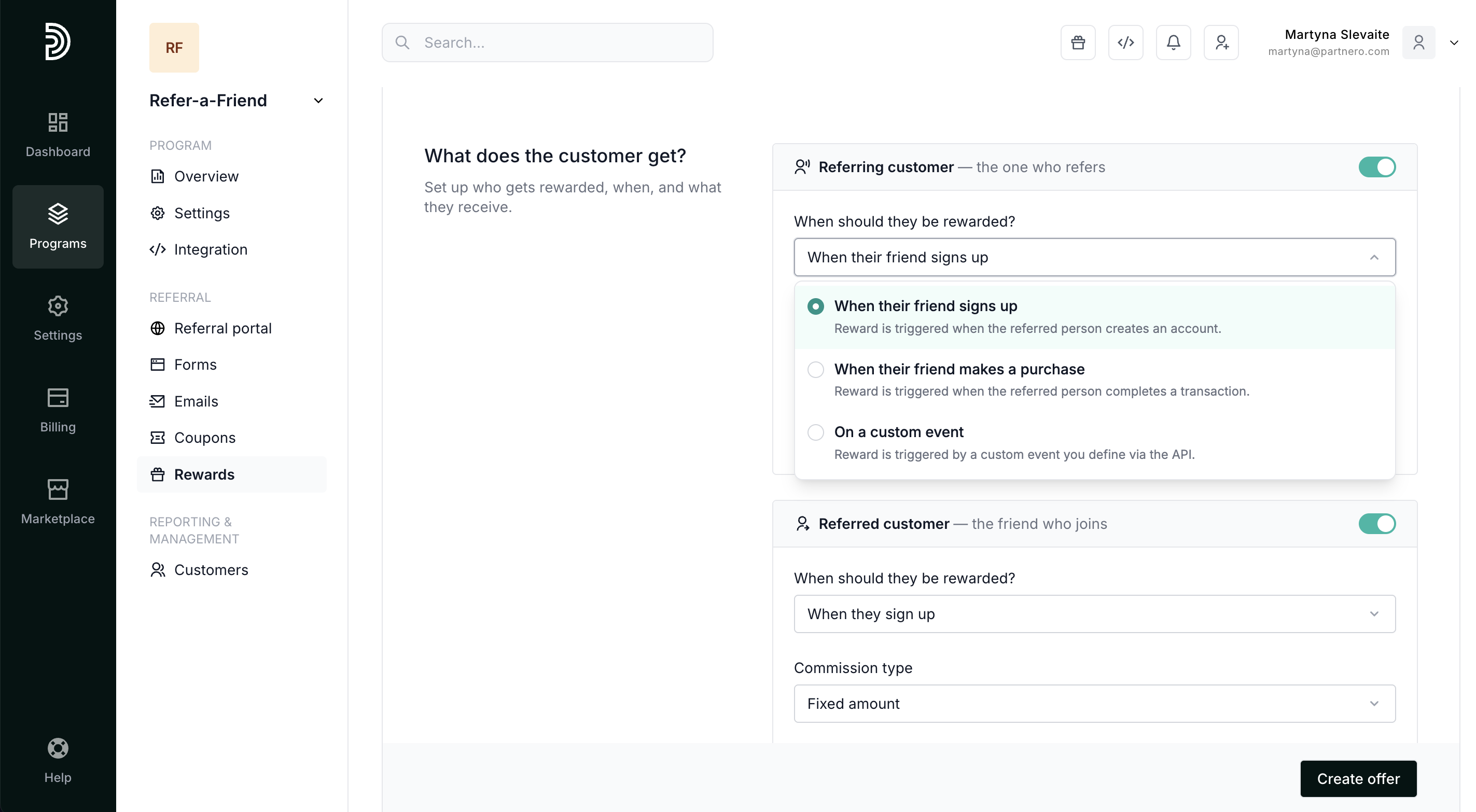This screenshot has width=1476, height=812.
Task: Choose 'On a custom event' radio option
Action: pyautogui.click(x=898, y=432)
